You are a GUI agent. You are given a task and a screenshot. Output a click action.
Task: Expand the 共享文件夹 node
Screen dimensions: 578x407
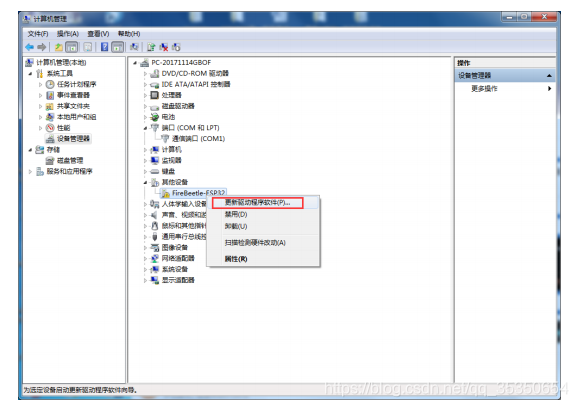click(41, 106)
